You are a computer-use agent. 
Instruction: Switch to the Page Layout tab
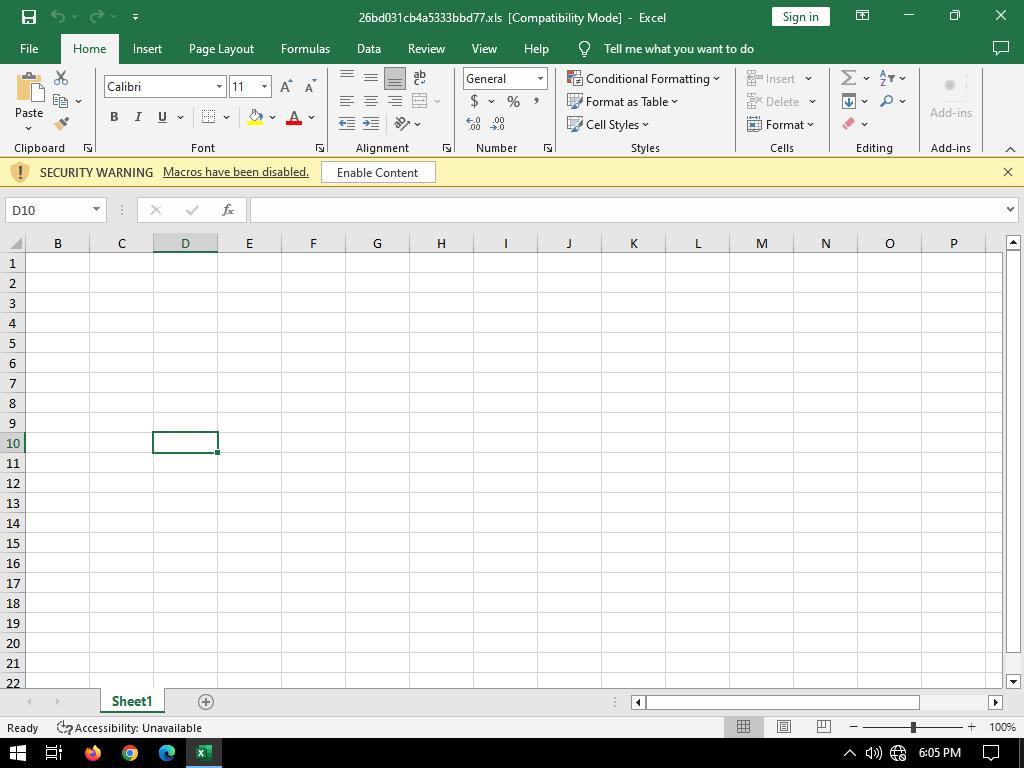click(x=221, y=48)
